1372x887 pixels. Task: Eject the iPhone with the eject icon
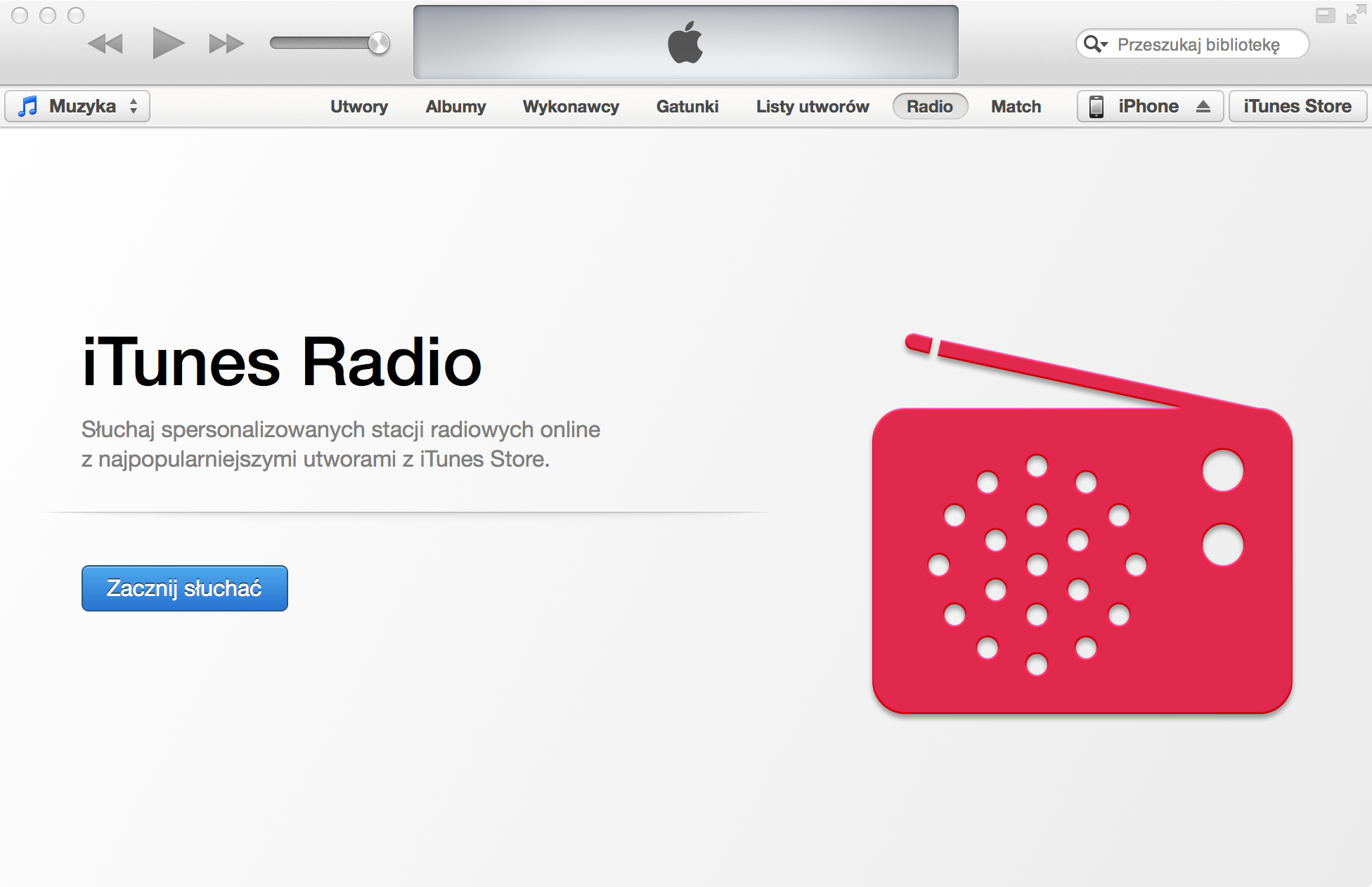(x=1203, y=106)
